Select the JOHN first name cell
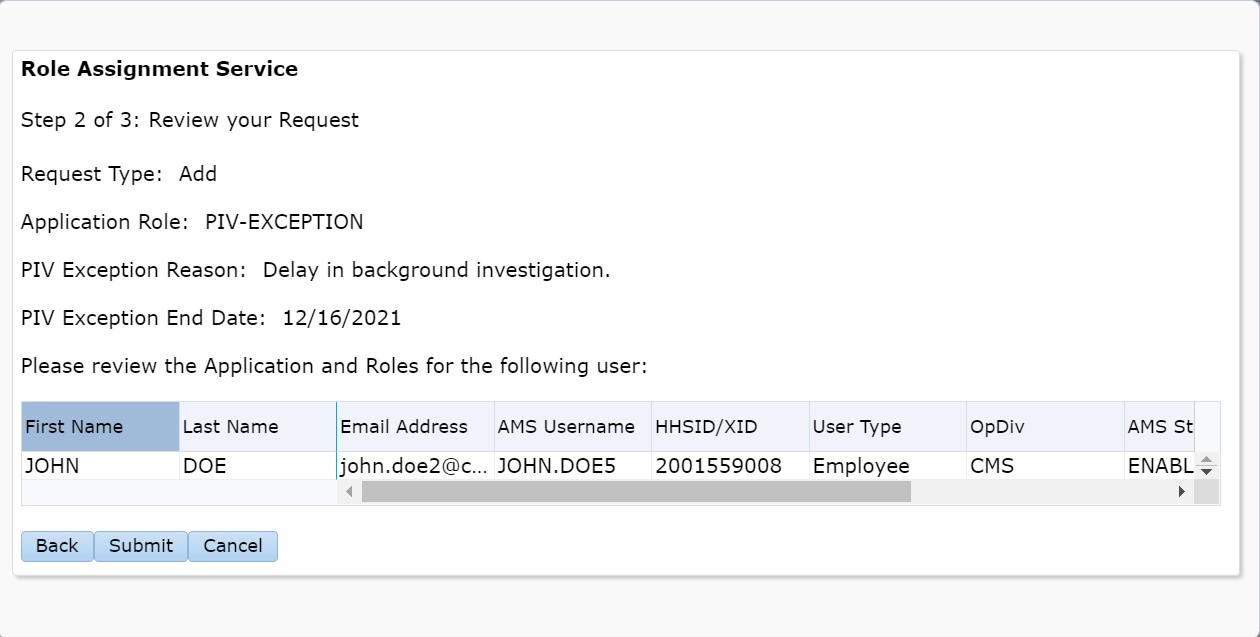1260x637 pixels. pyautogui.click(x=100, y=466)
